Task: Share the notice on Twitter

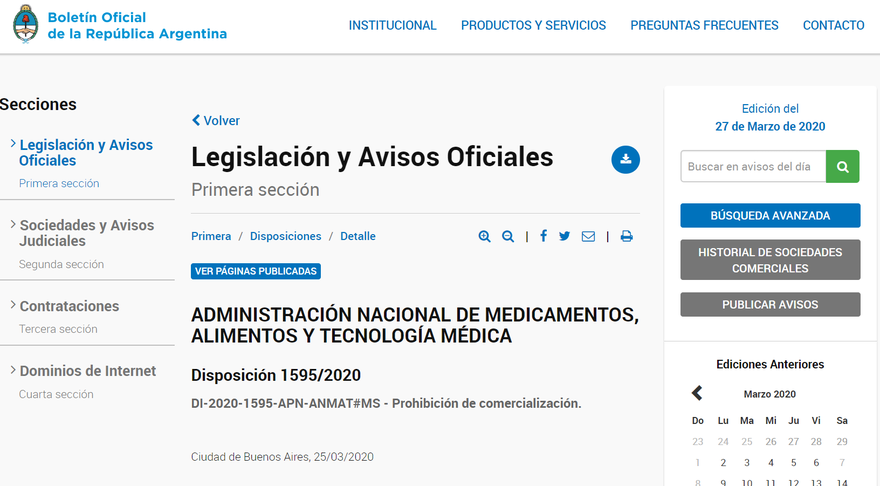Action: [565, 236]
